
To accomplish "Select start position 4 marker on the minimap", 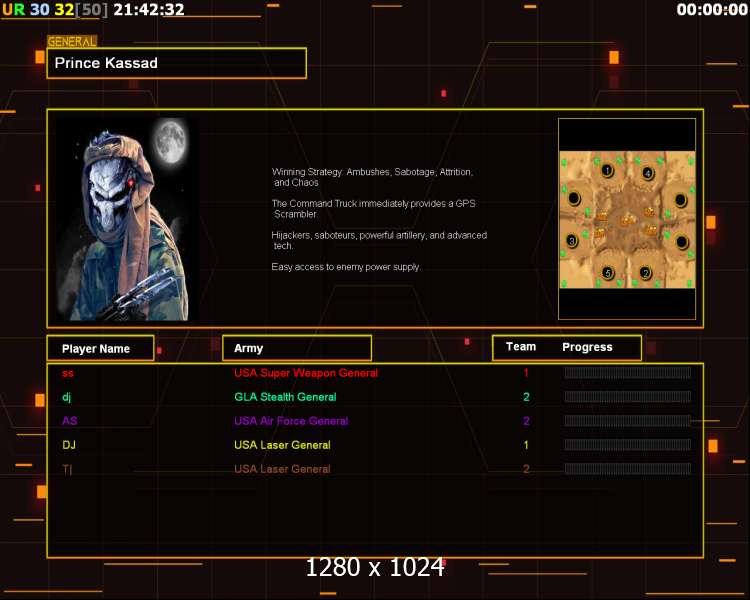I will point(648,173).
